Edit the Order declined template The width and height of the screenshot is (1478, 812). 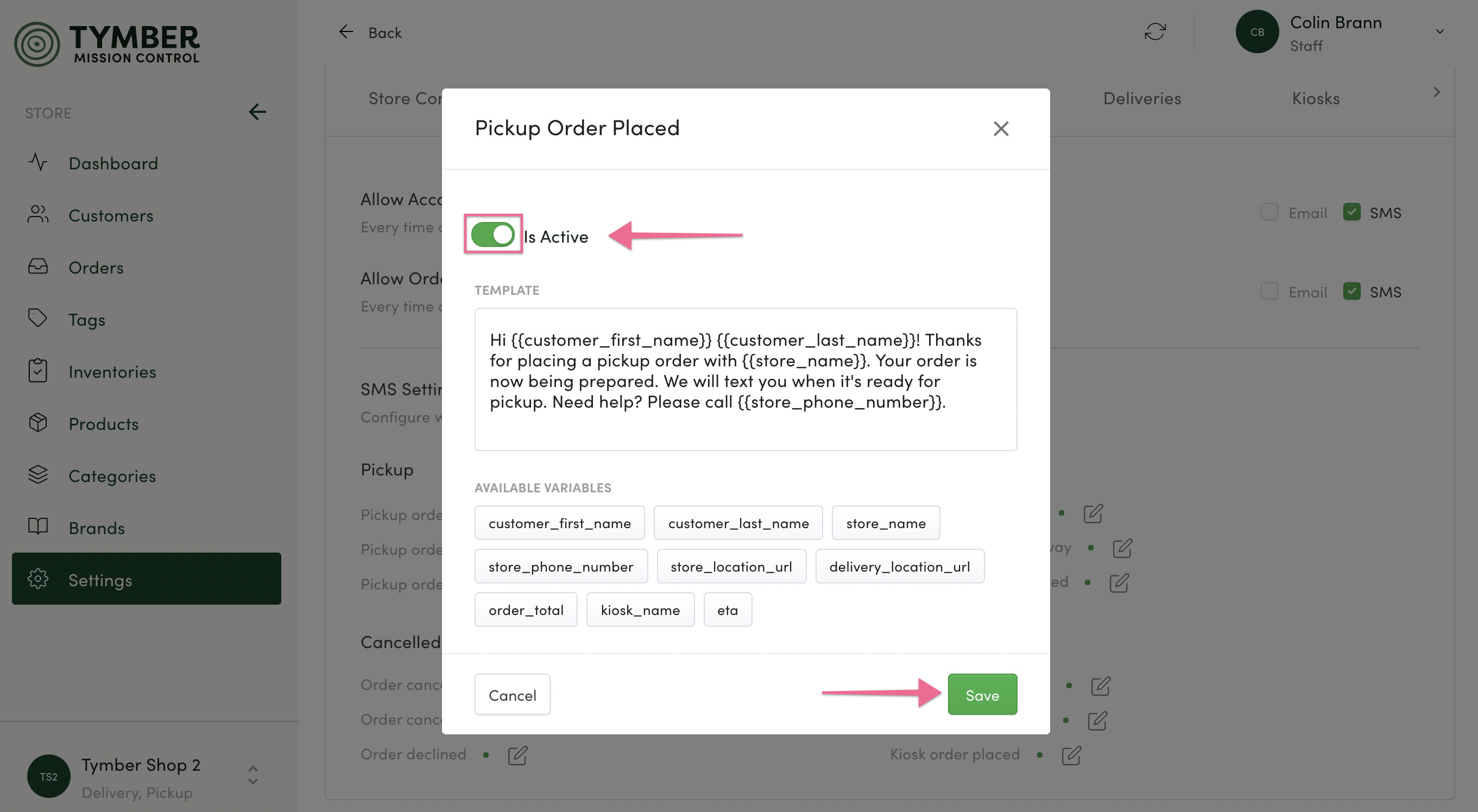517,755
